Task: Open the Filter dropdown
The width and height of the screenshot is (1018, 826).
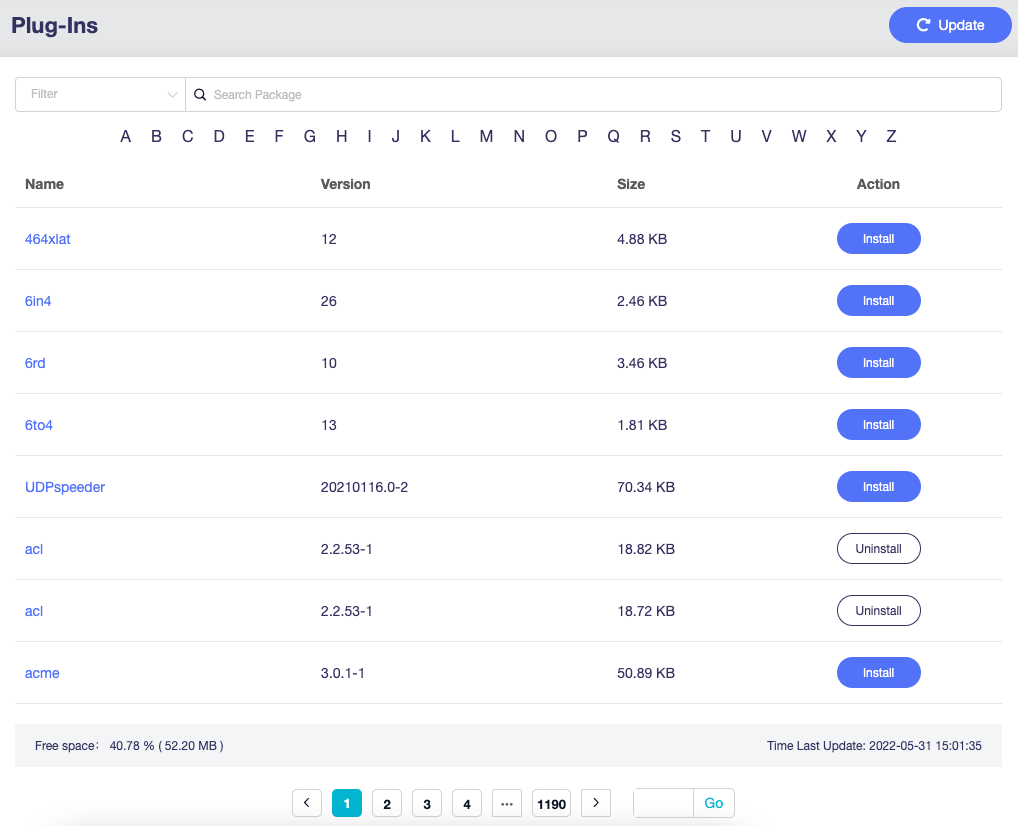Action: tap(101, 94)
